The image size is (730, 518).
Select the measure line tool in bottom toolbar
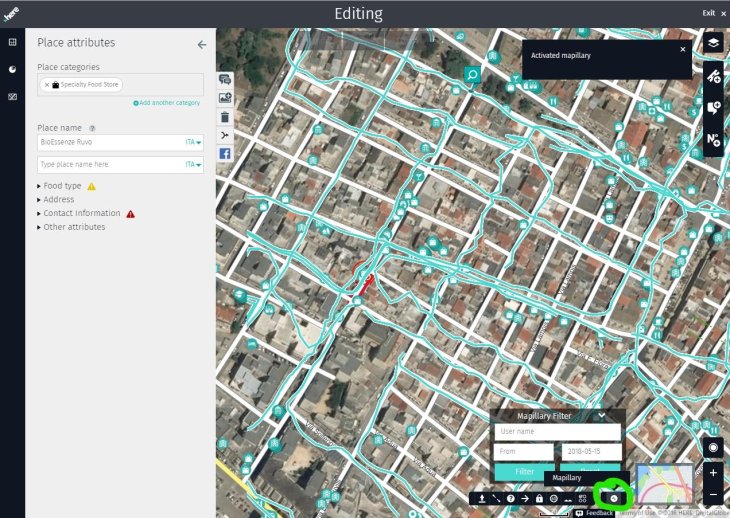(x=496, y=498)
